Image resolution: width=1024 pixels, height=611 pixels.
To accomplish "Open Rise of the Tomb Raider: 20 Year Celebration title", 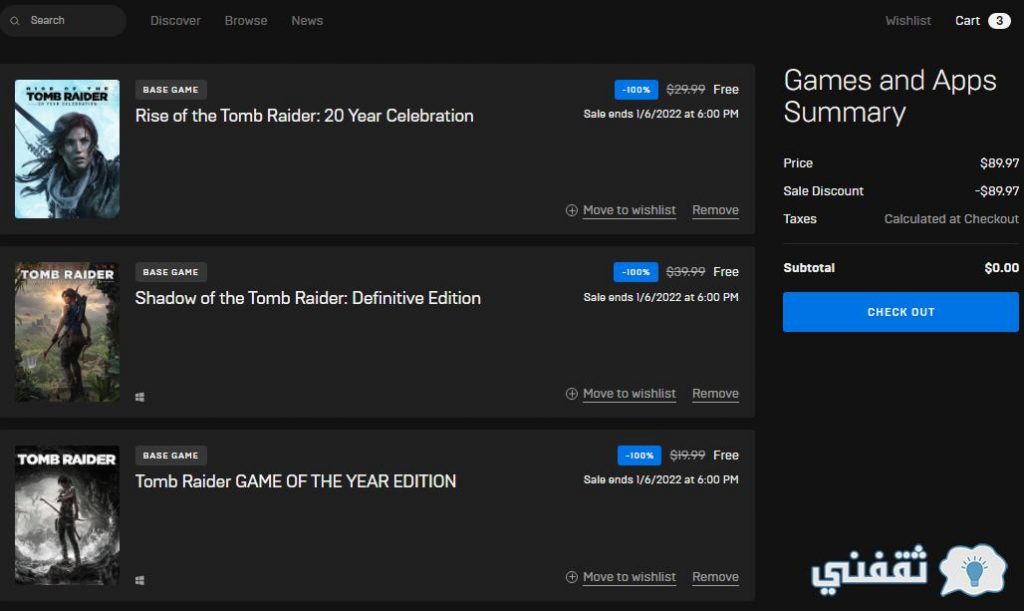I will tap(304, 116).
